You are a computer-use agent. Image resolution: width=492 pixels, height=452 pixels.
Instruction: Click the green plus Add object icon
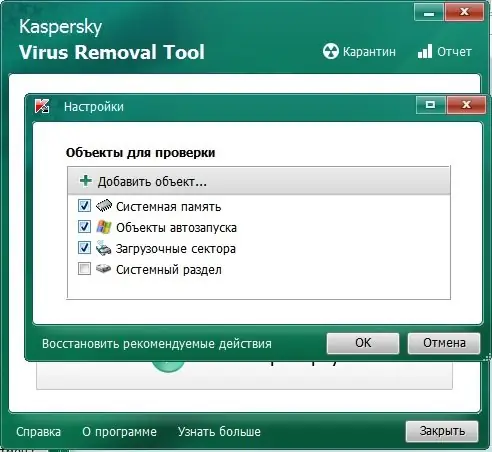[86, 181]
